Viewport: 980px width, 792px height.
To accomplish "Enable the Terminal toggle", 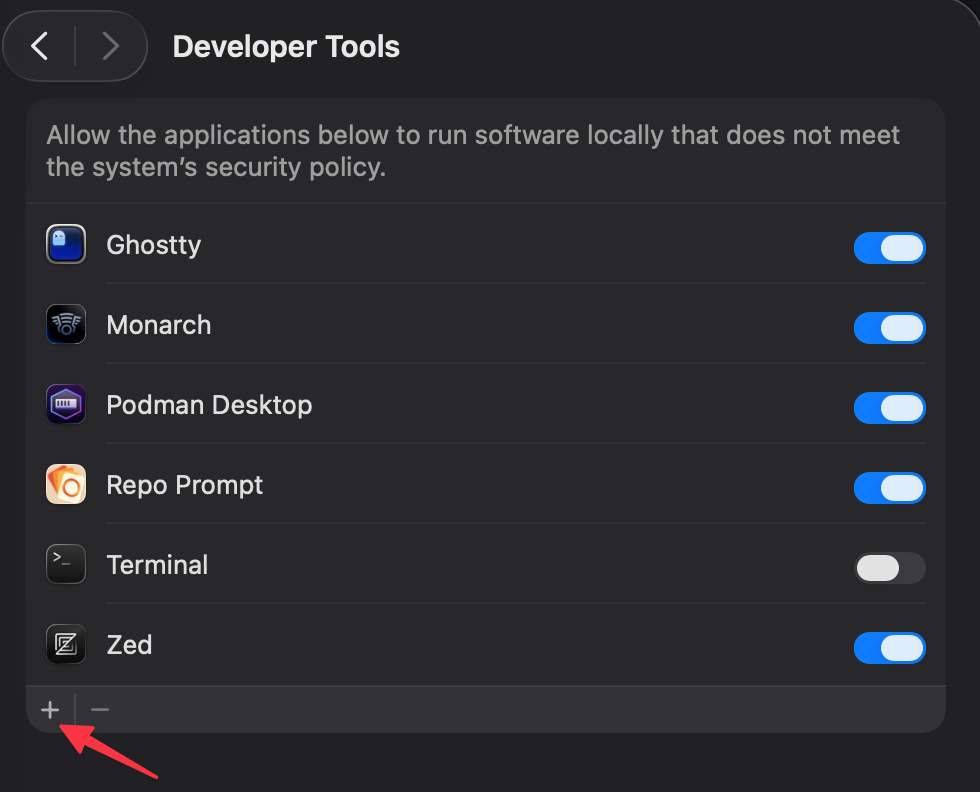I will (889, 568).
